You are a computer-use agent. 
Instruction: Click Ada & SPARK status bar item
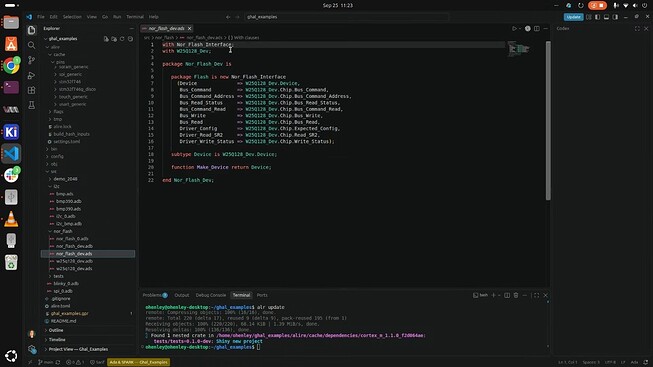click(x=139, y=362)
